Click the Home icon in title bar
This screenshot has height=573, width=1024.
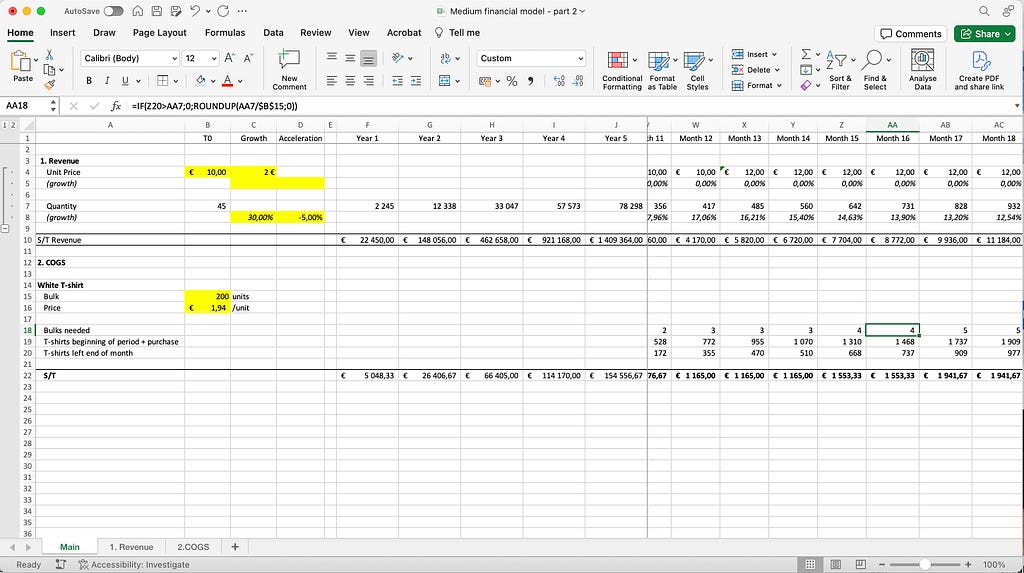(138, 11)
